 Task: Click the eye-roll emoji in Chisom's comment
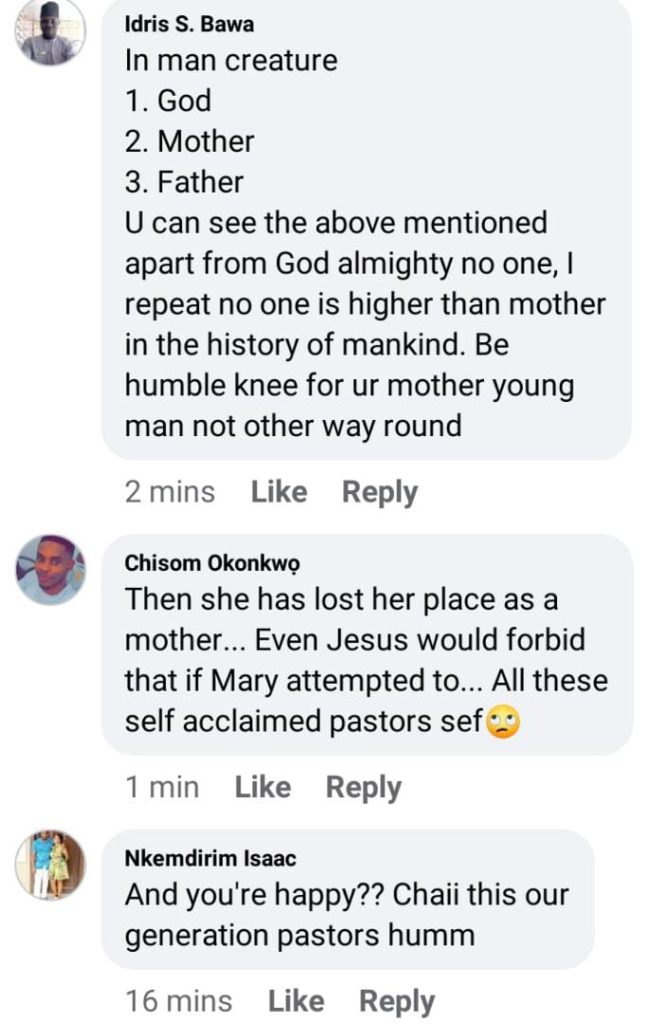pos(502,720)
